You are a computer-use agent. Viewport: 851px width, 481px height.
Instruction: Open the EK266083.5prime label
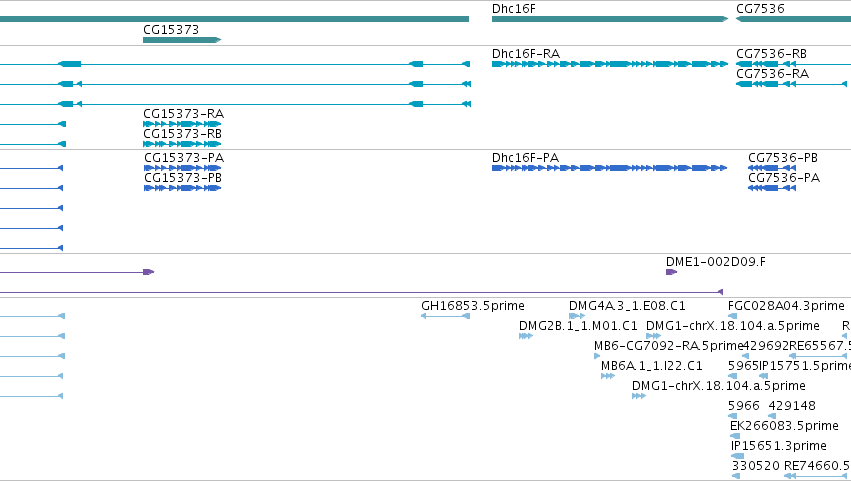784,426
